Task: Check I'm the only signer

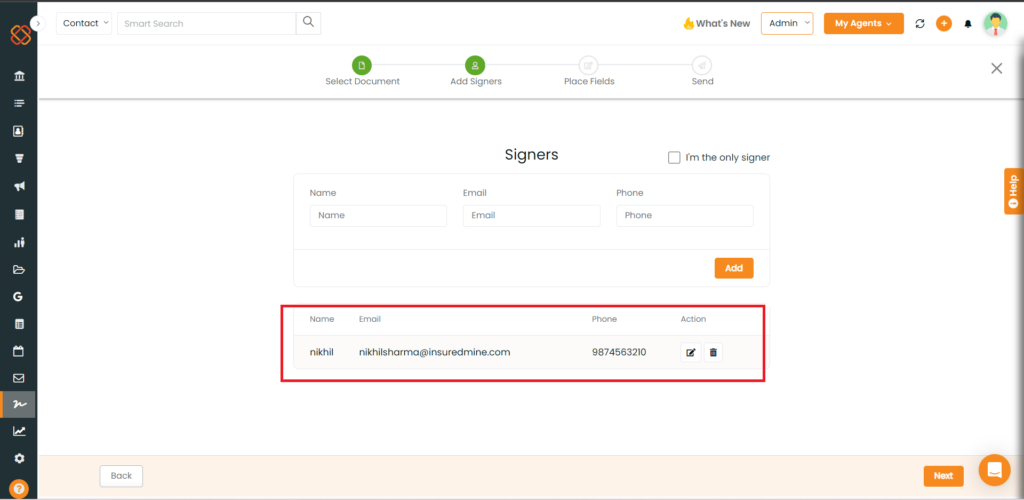Action: (674, 157)
